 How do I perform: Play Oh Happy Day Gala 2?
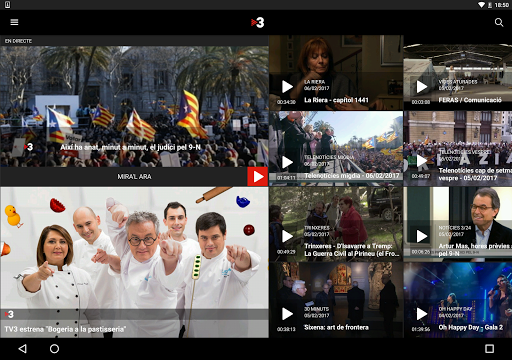tap(422, 314)
